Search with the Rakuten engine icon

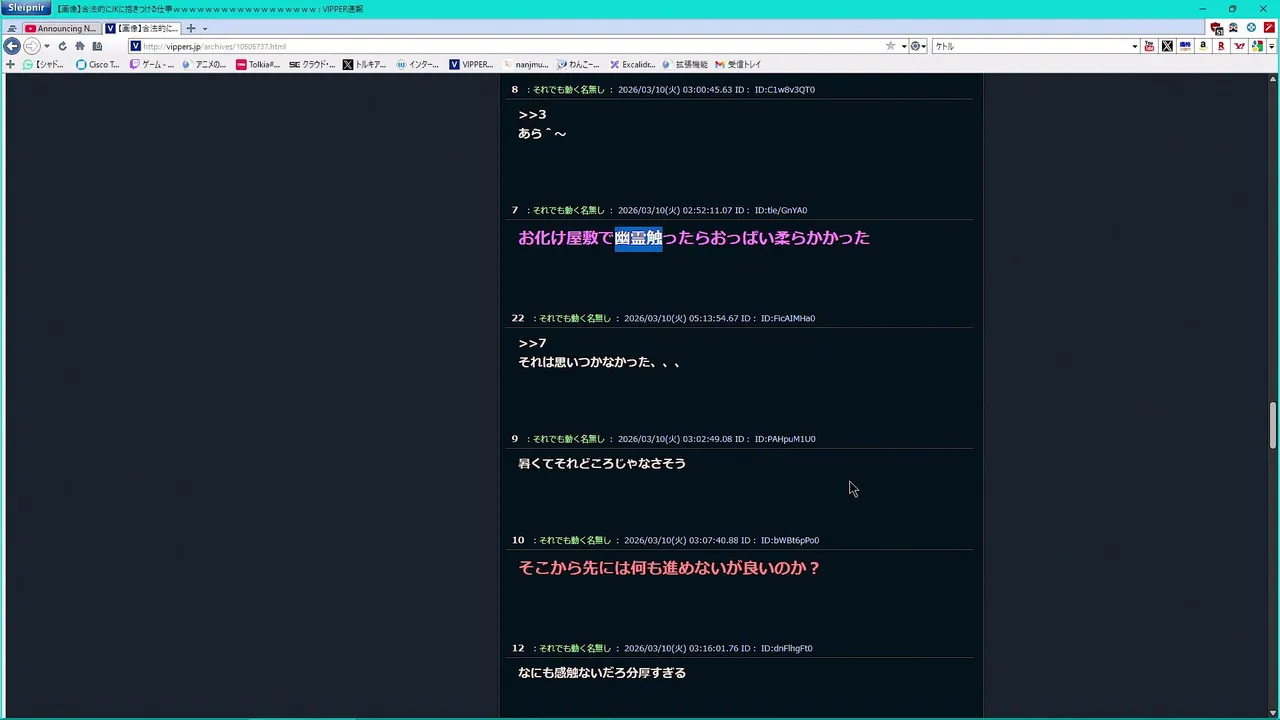[1221, 46]
